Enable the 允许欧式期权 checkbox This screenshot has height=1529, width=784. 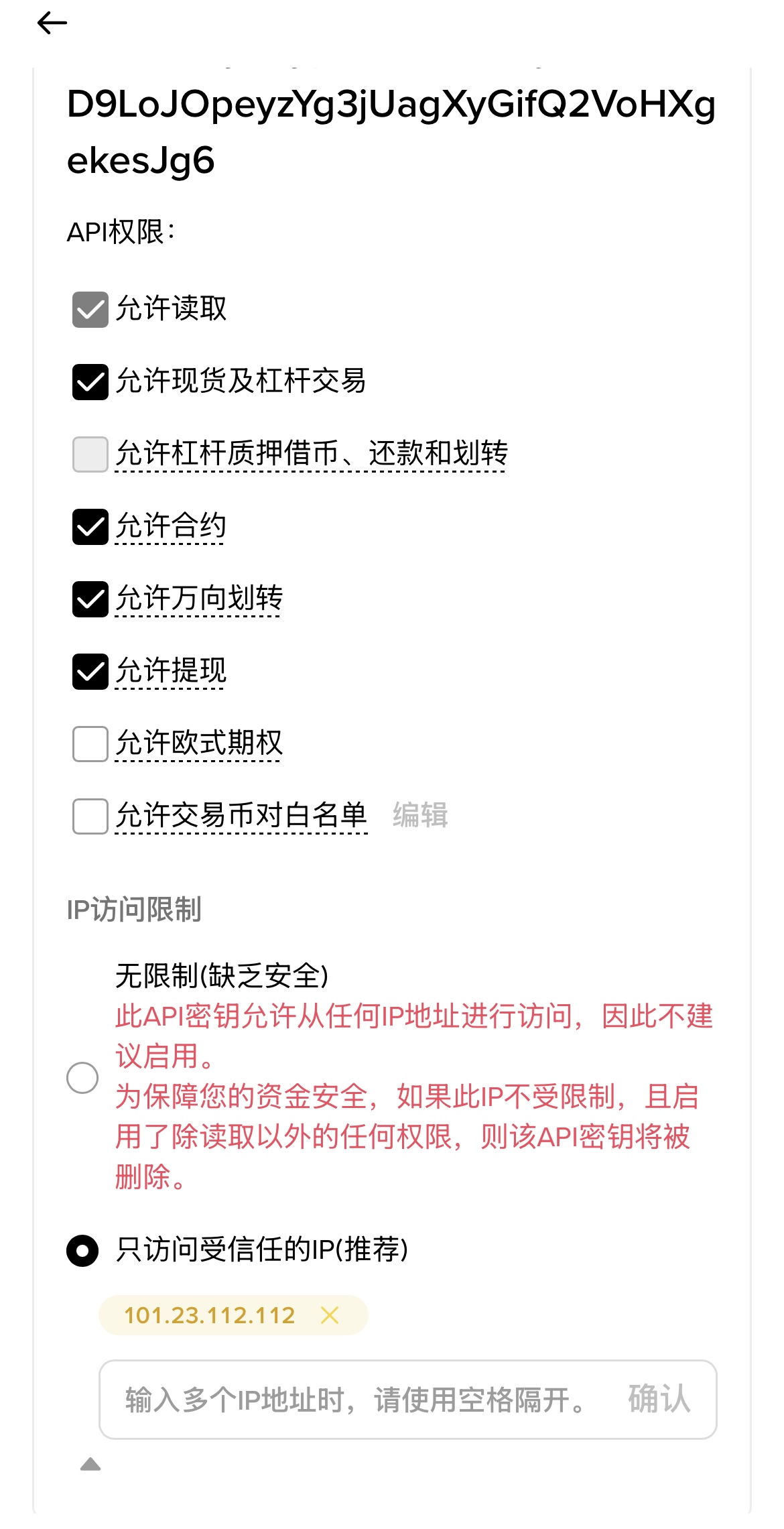pos(90,744)
